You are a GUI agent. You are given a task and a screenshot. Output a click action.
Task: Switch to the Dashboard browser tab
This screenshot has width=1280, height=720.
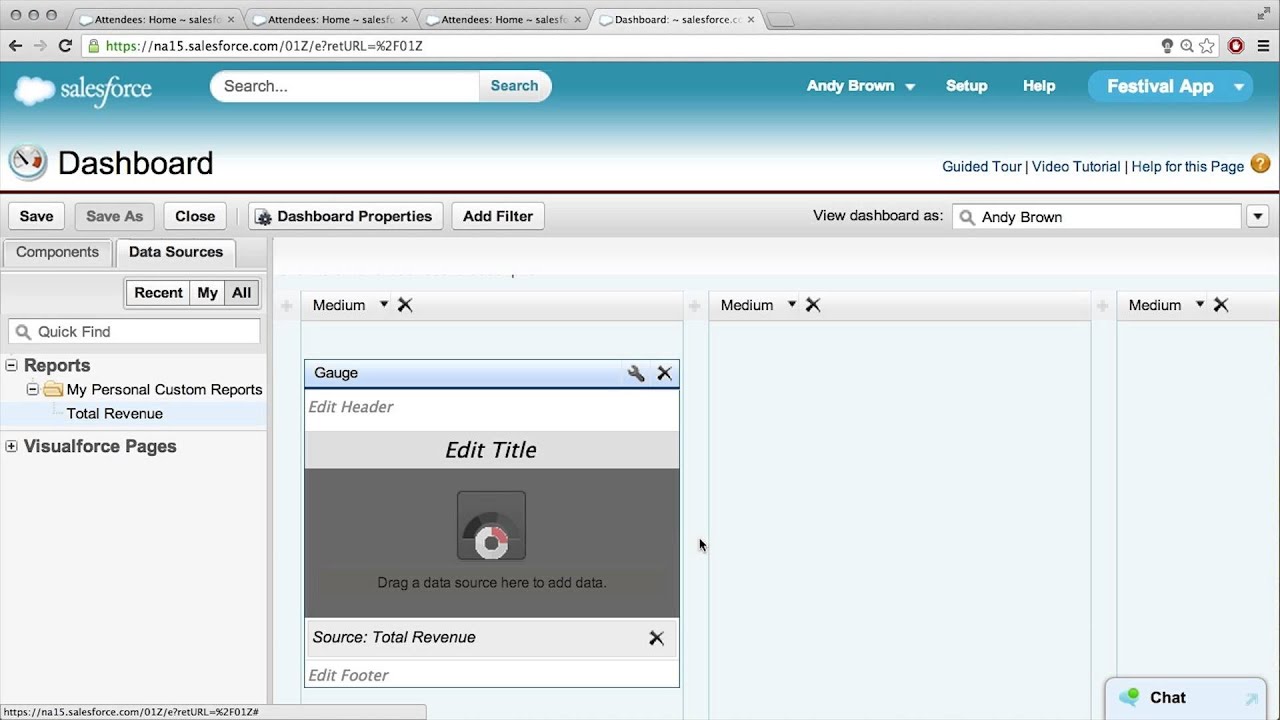677,19
